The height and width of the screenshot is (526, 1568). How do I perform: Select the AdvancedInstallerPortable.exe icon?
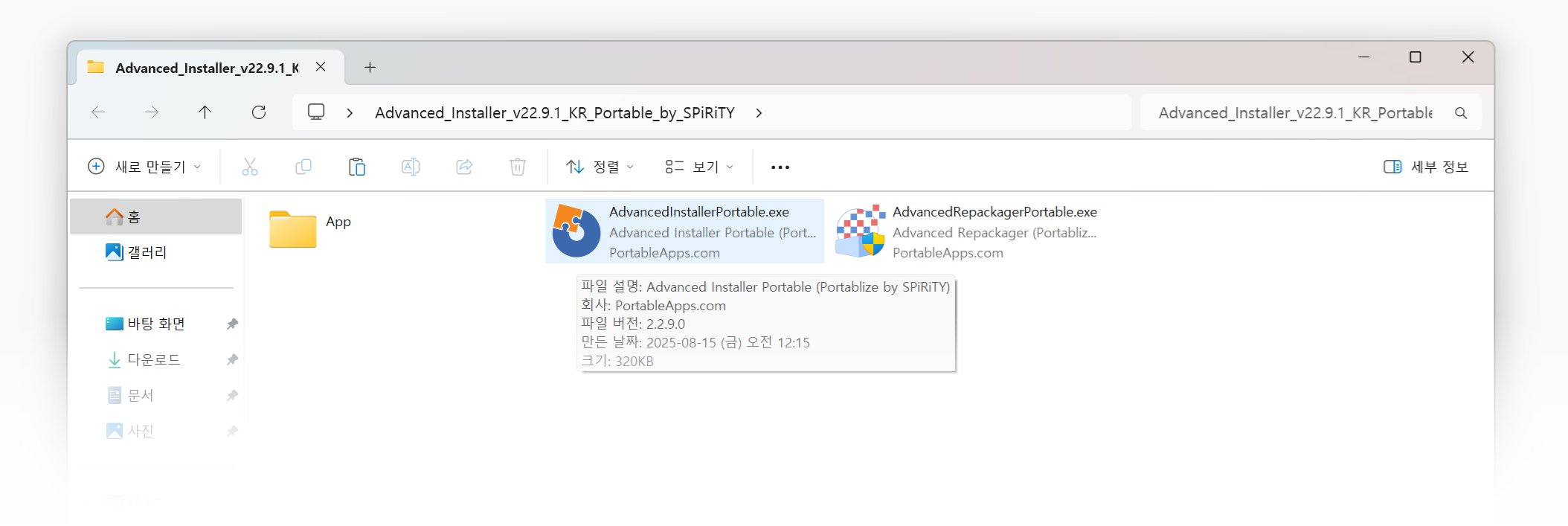(x=576, y=231)
